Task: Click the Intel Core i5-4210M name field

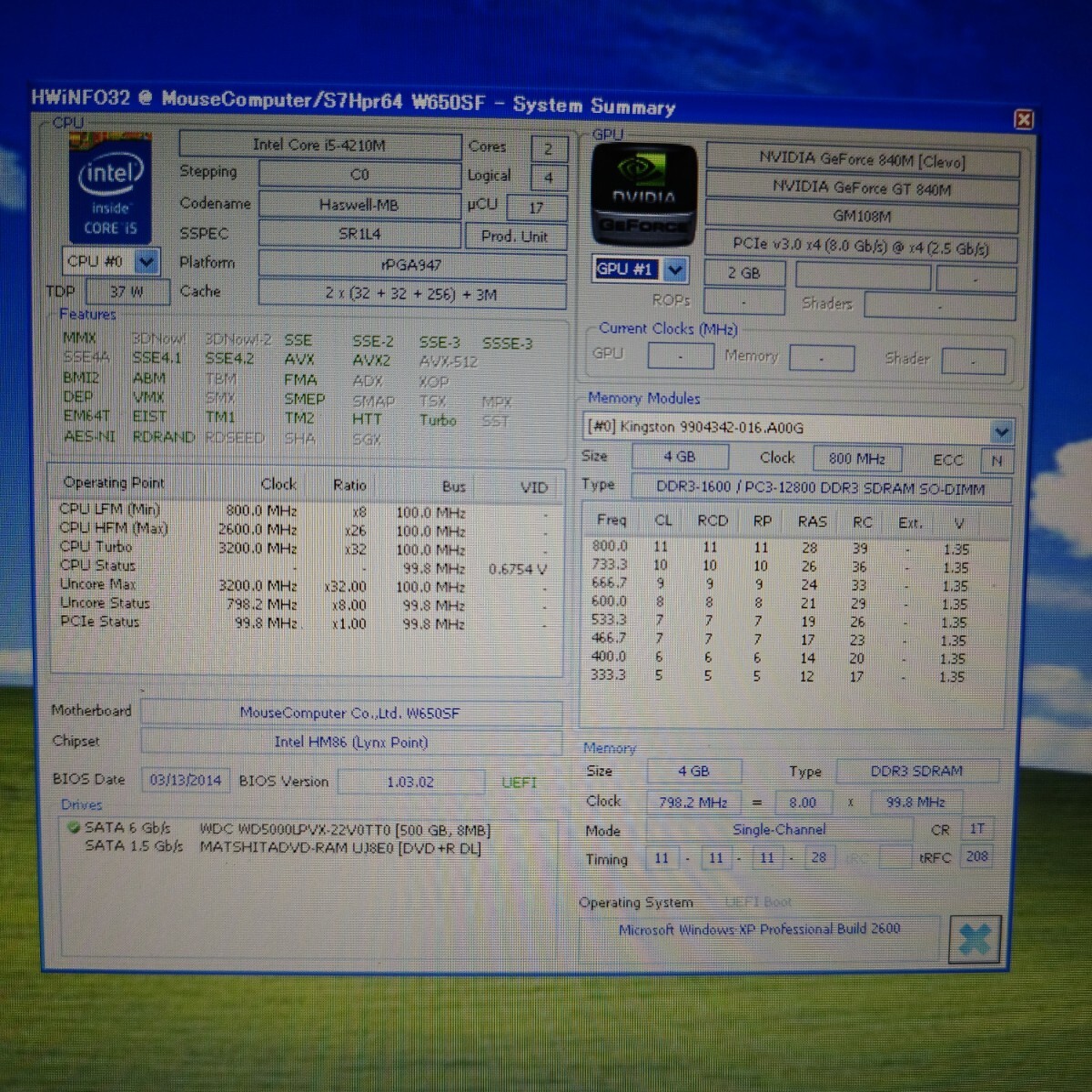Action: click(x=319, y=145)
